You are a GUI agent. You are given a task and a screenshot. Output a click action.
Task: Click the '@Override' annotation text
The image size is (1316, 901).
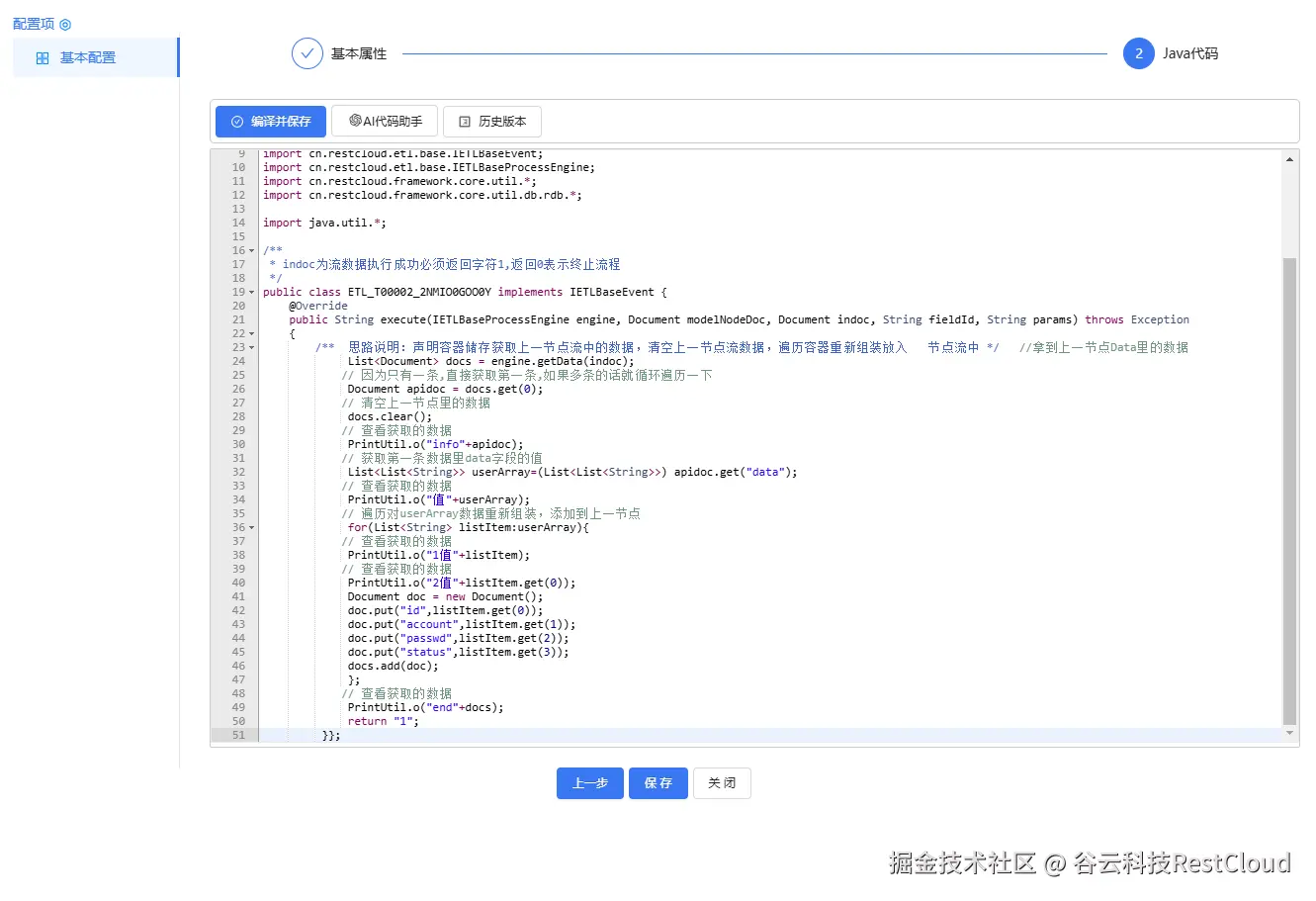[318, 307]
